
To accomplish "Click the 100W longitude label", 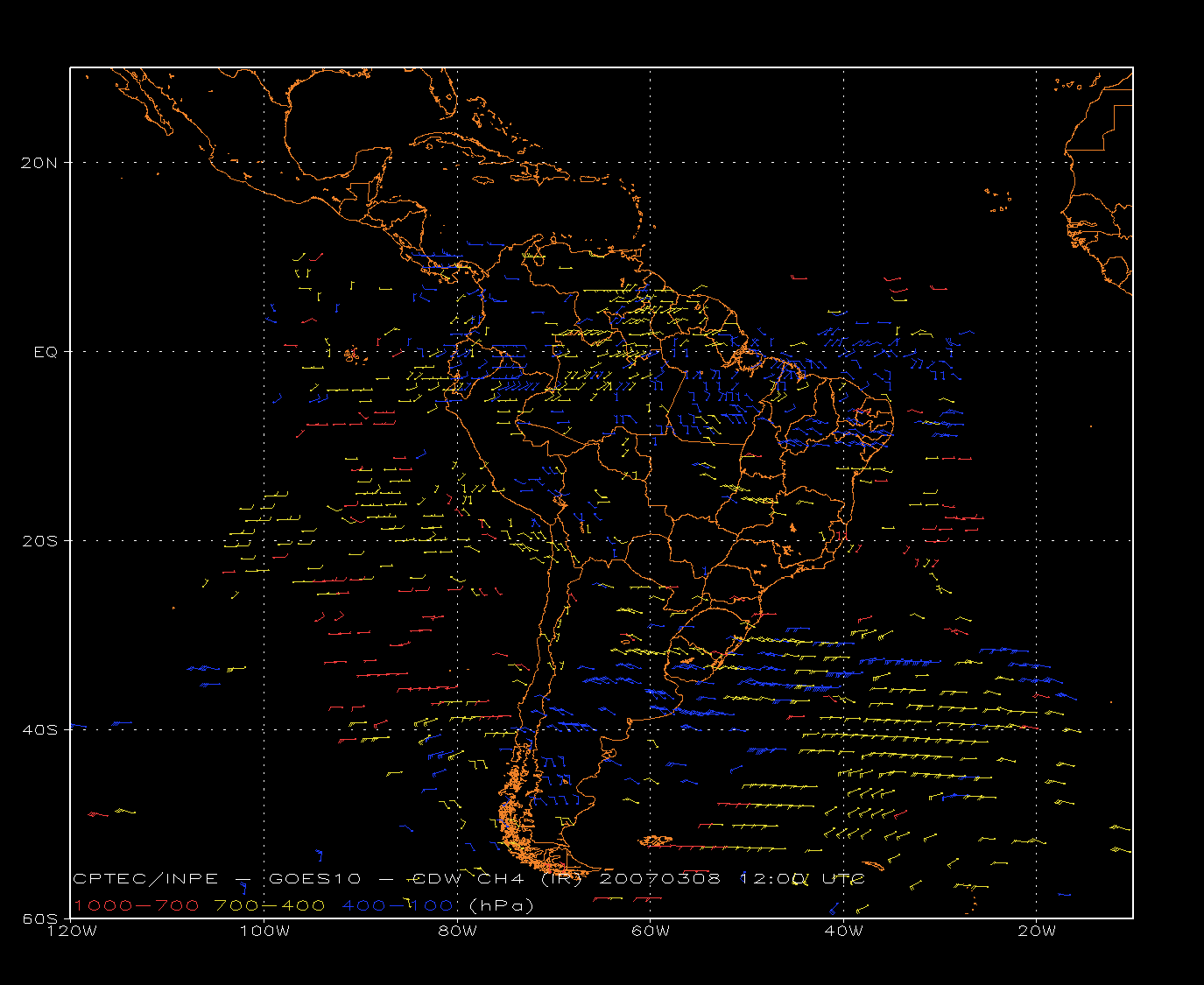I will pyautogui.click(x=264, y=931).
